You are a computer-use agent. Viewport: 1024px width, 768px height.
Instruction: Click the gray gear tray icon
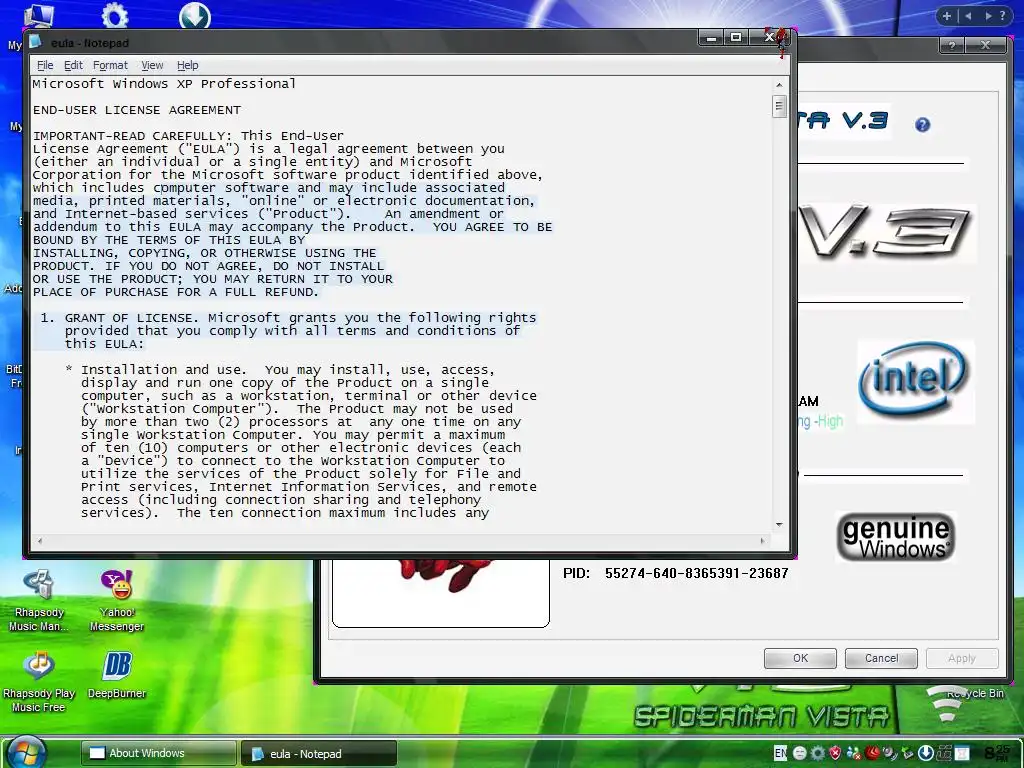point(818,753)
